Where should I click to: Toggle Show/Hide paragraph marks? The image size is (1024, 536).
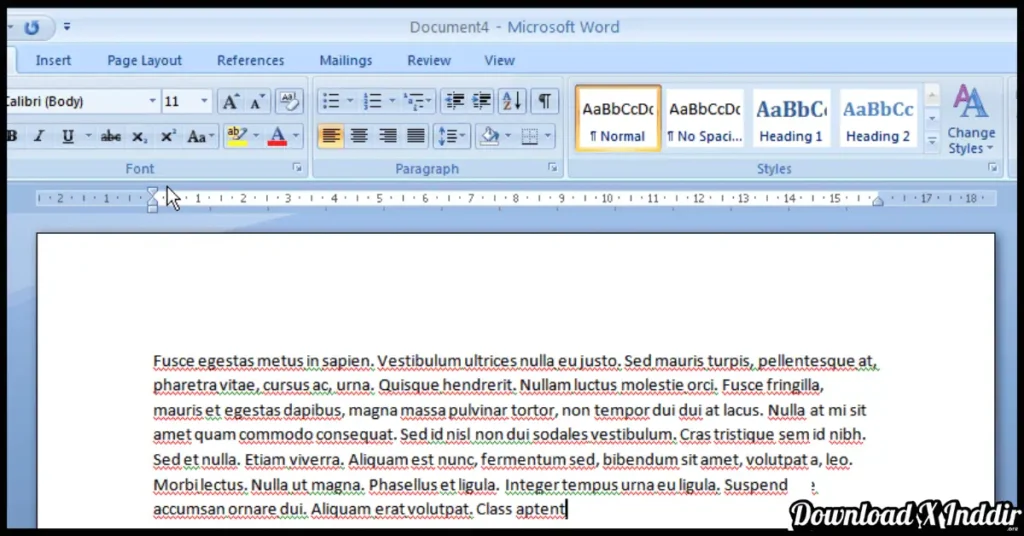coord(544,101)
